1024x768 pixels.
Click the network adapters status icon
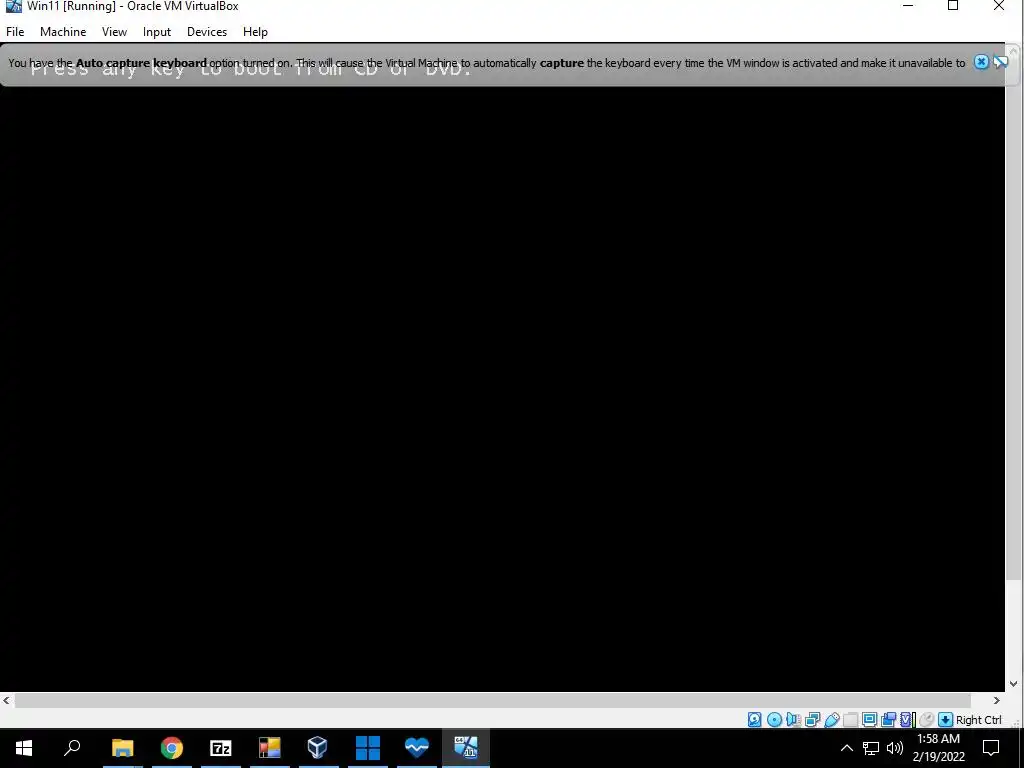pyautogui.click(x=812, y=720)
